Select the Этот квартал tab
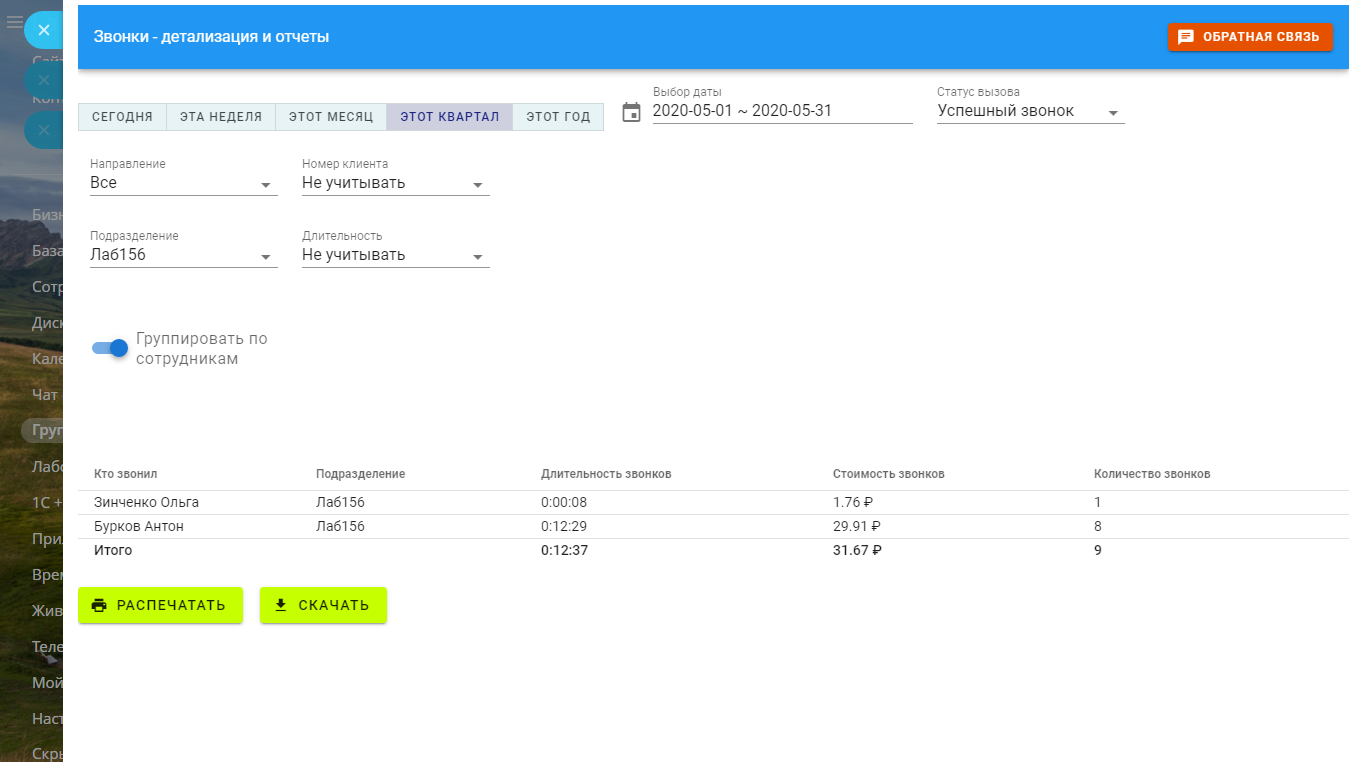 pyautogui.click(x=449, y=117)
